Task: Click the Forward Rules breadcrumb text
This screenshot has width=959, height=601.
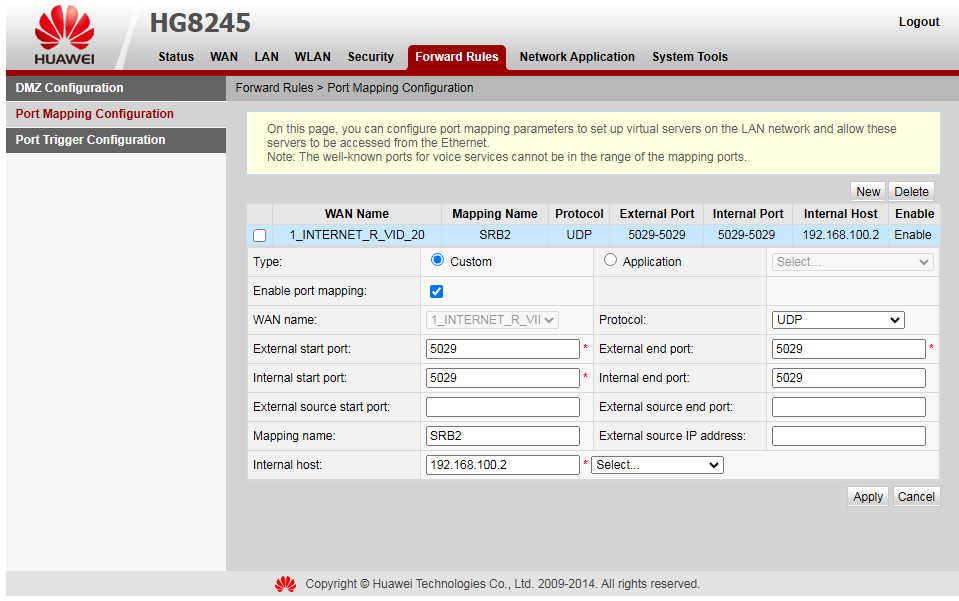Action: (274, 88)
